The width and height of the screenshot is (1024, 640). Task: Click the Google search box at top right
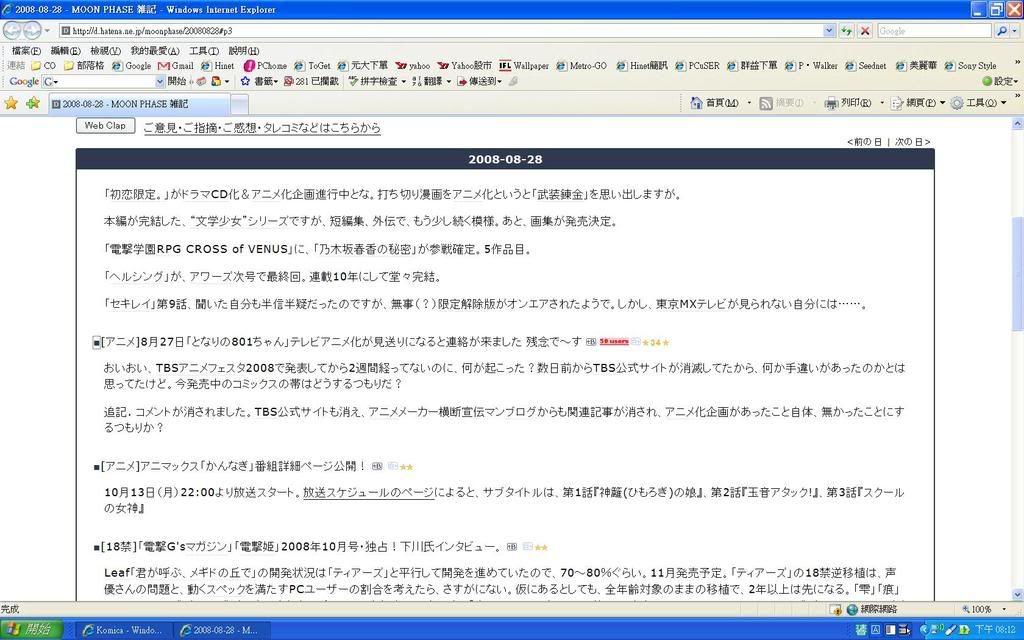pos(934,31)
